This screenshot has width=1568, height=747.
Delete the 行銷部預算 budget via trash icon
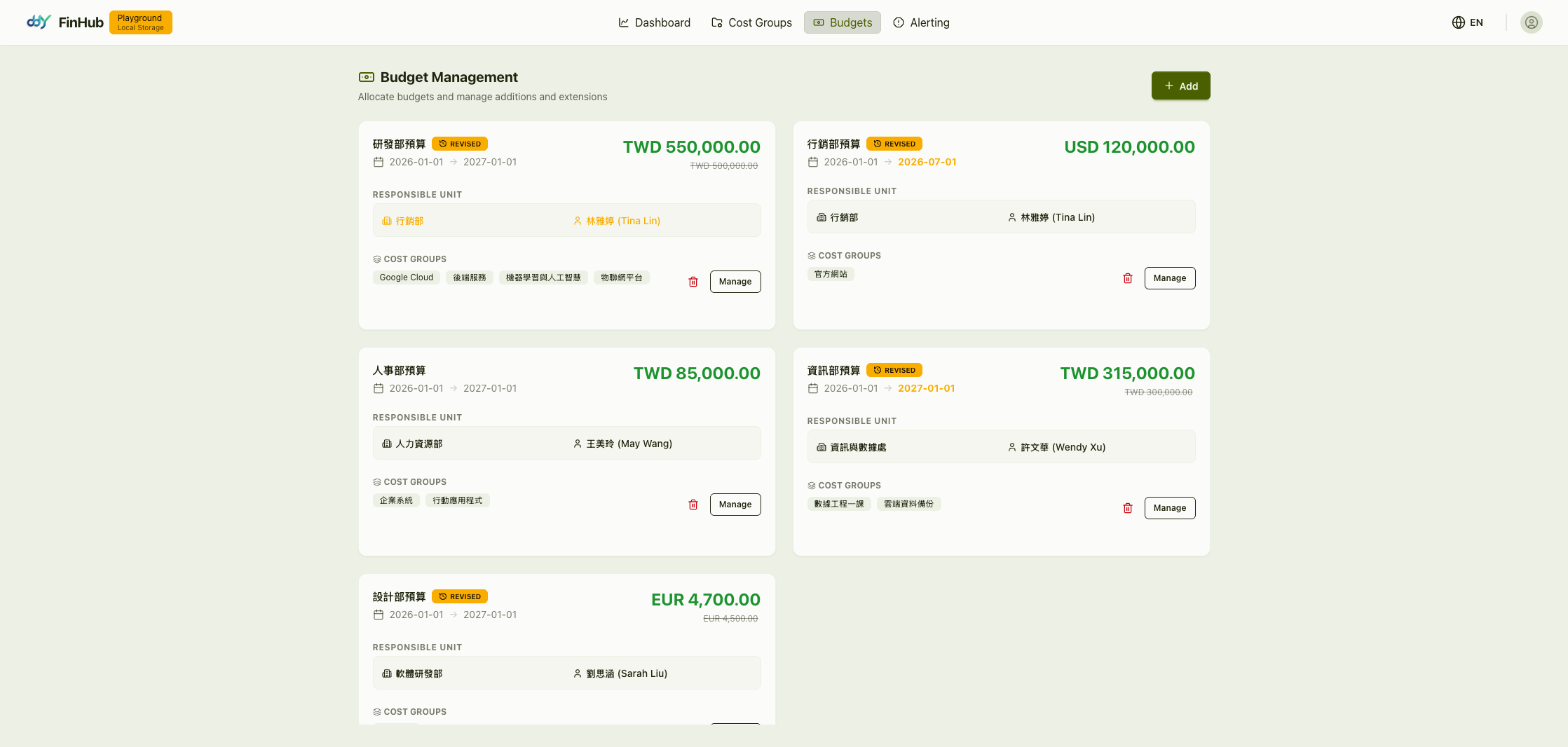[1127, 277]
